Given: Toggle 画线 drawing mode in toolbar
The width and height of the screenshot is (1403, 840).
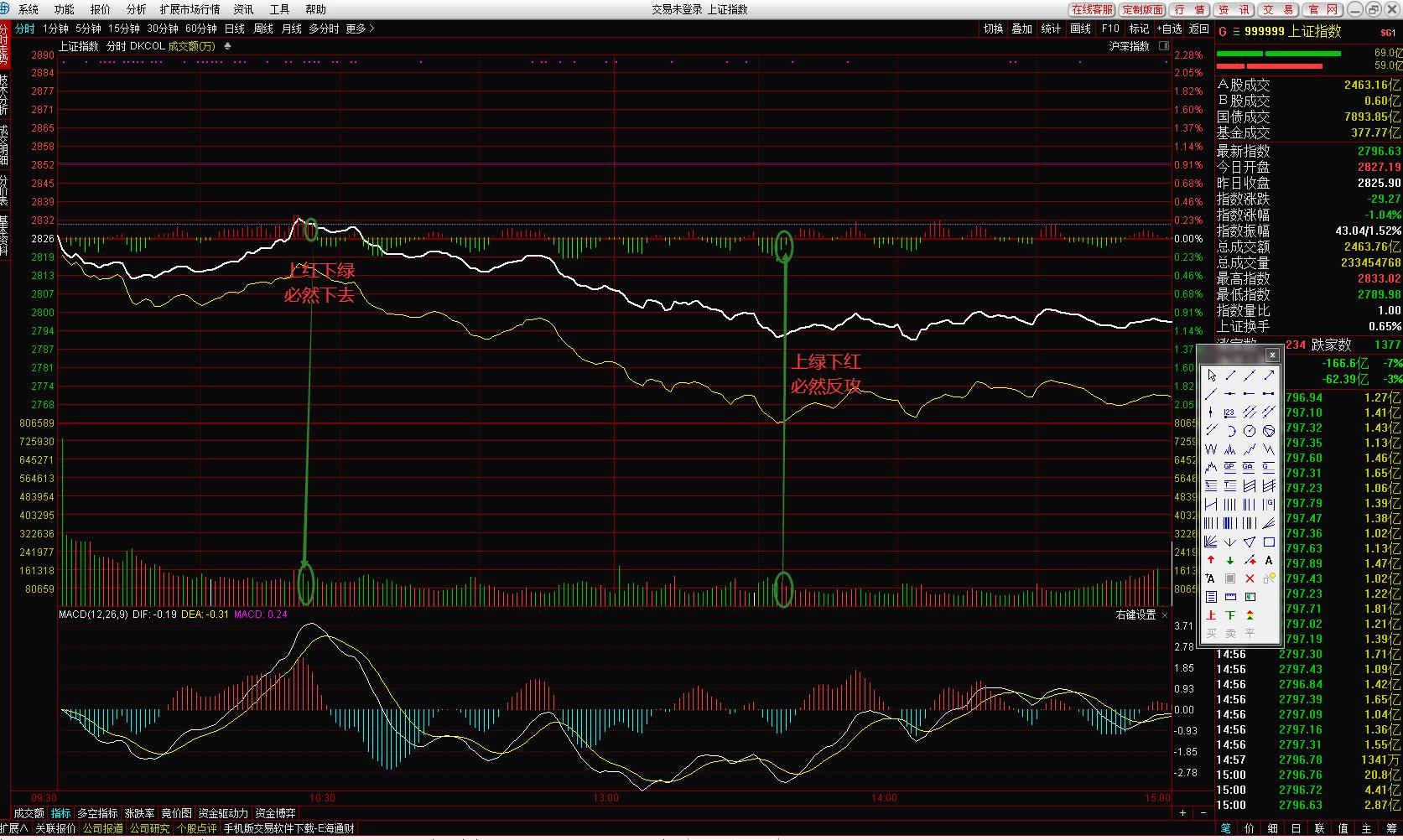Looking at the screenshot, I should (1081, 29).
